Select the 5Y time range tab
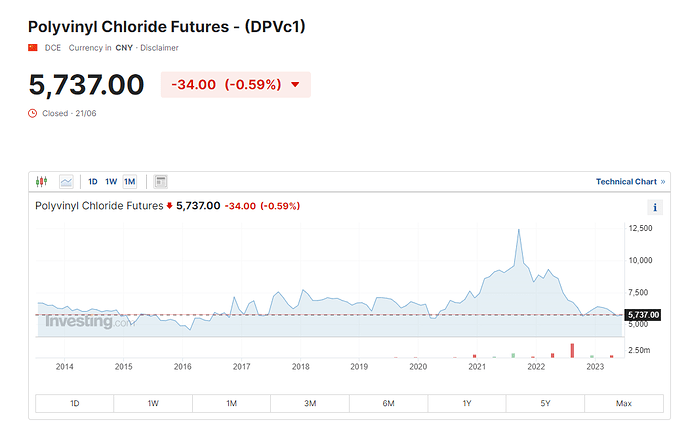Screen dimensions: 690x438 pyautogui.click(x=545, y=403)
